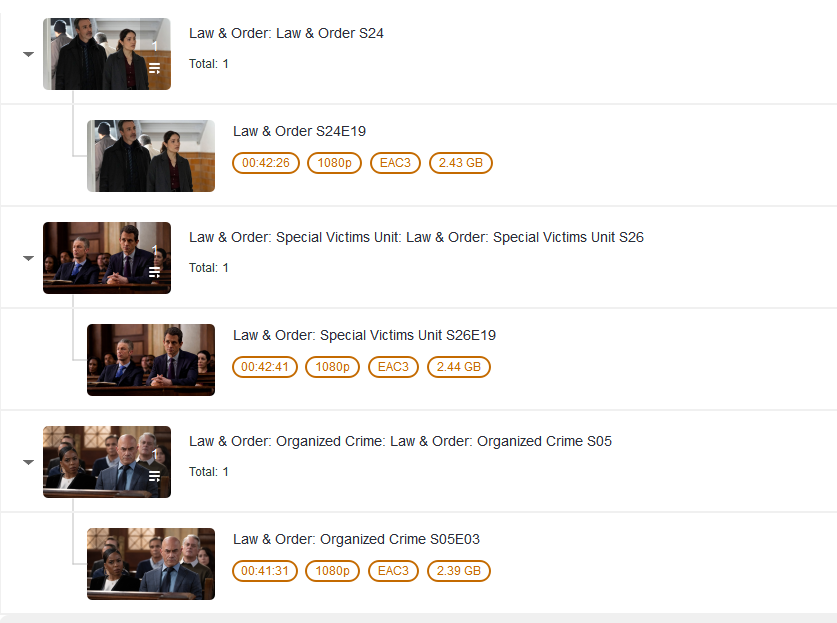Click the 1080p badge for Organized Crime S05E03
837x623 pixels.
333,571
